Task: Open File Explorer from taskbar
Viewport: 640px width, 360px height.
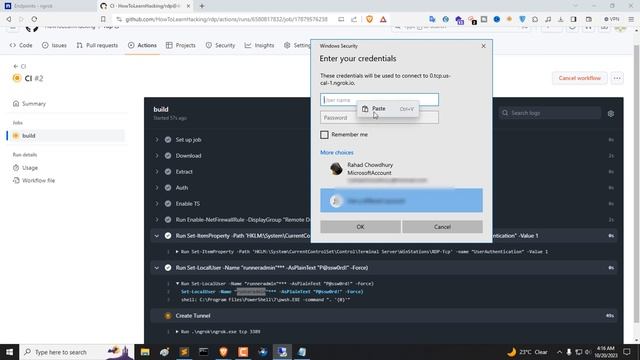Action: tap(145, 352)
